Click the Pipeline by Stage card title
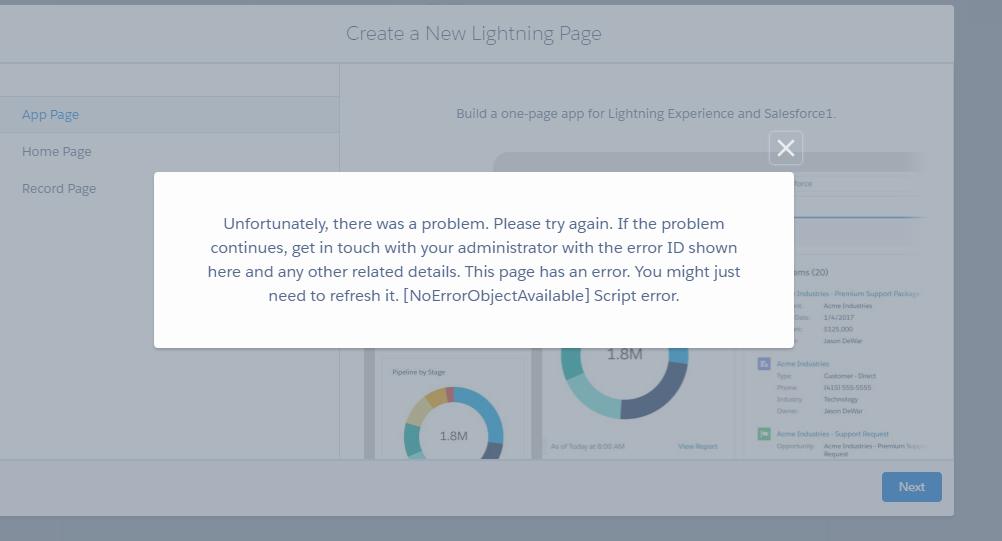Viewport: 1002px width, 541px height. tap(417, 372)
